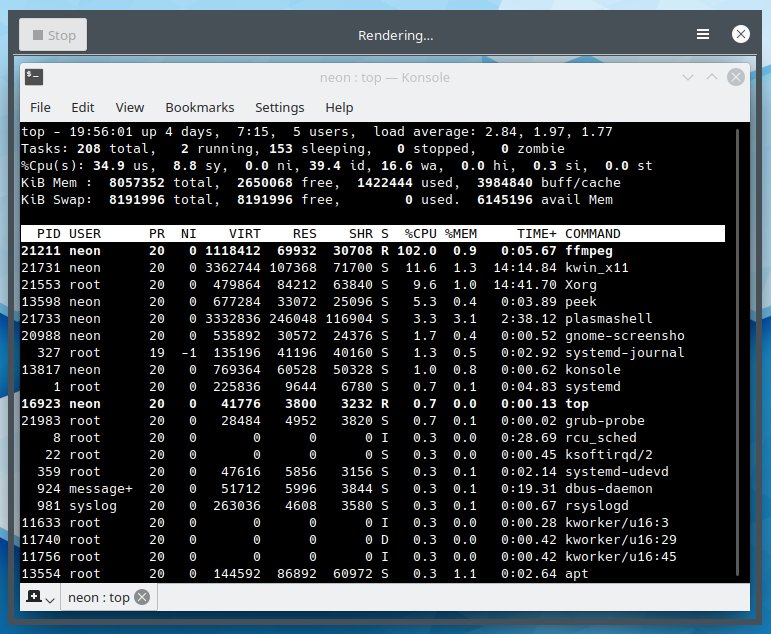Click the 'neon : top — Konsole' window title
Screen dimensions: 771x634
pyautogui.click(x=385, y=78)
